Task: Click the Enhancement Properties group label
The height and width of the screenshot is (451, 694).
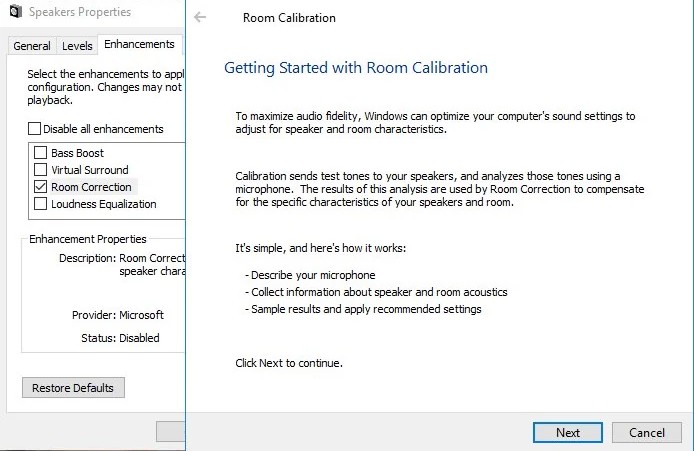Action: [x=88, y=239]
